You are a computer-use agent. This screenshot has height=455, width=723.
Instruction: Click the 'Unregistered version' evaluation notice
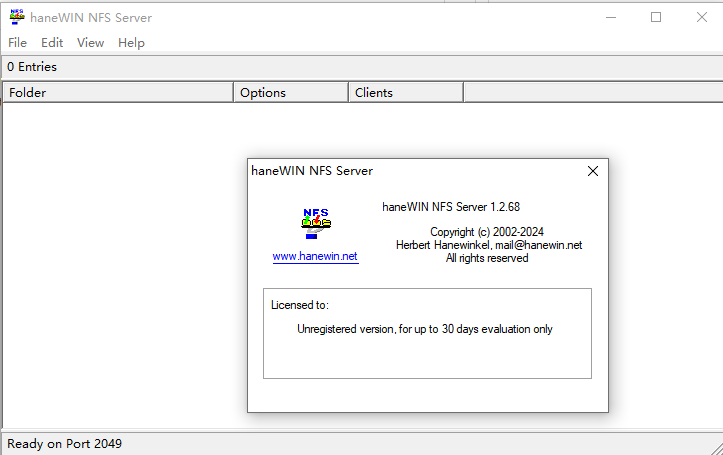[x=425, y=329]
